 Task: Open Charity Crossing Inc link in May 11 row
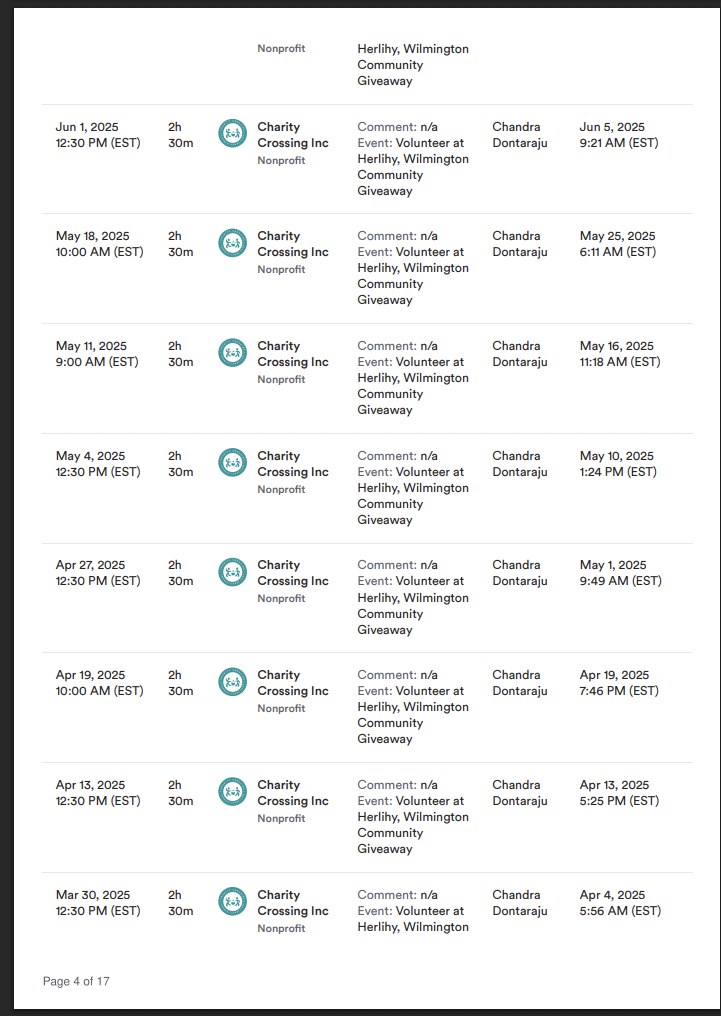[x=292, y=354]
